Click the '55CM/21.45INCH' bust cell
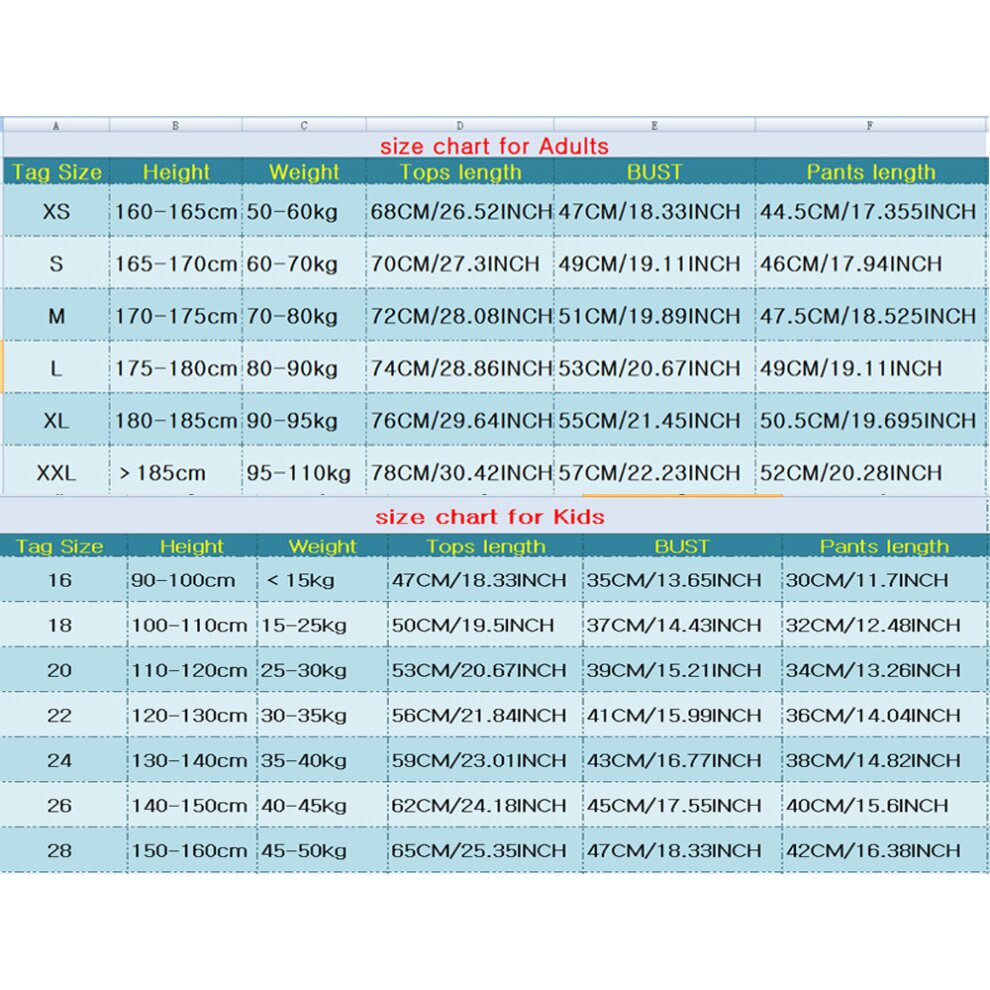990x990 pixels. coord(654,420)
